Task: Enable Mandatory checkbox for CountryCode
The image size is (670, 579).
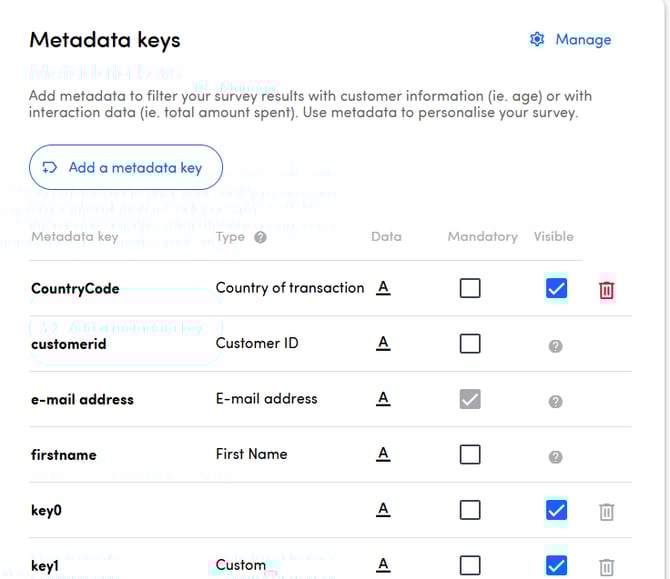Action: (470, 289)
